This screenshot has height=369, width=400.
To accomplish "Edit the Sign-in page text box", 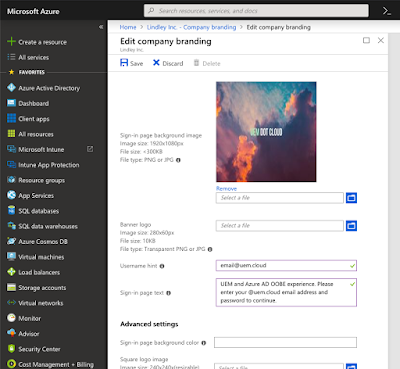I will click(286, 292).
